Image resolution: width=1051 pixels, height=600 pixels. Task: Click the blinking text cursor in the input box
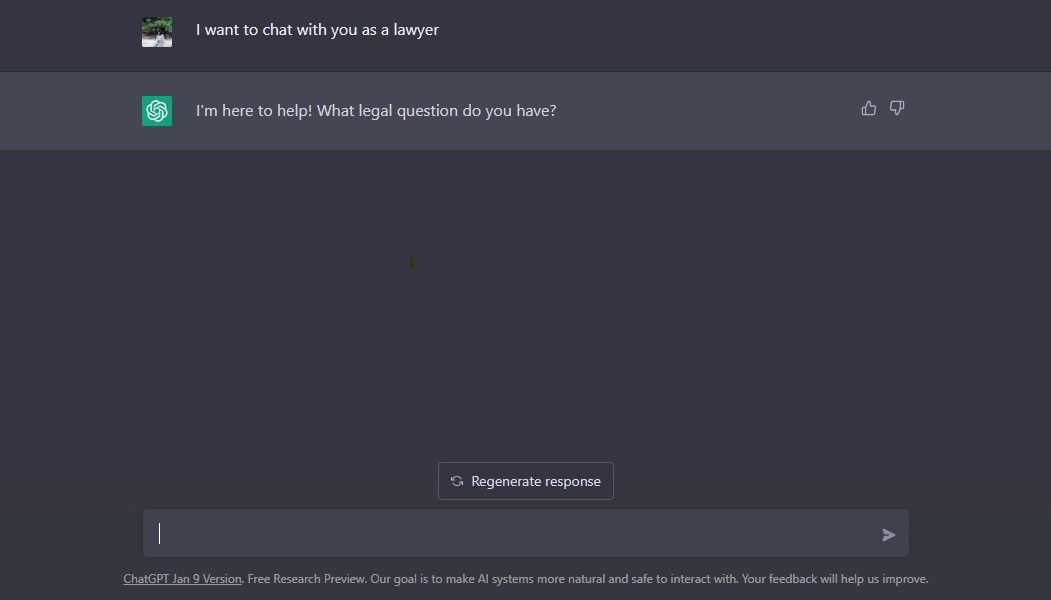point(160,534)
